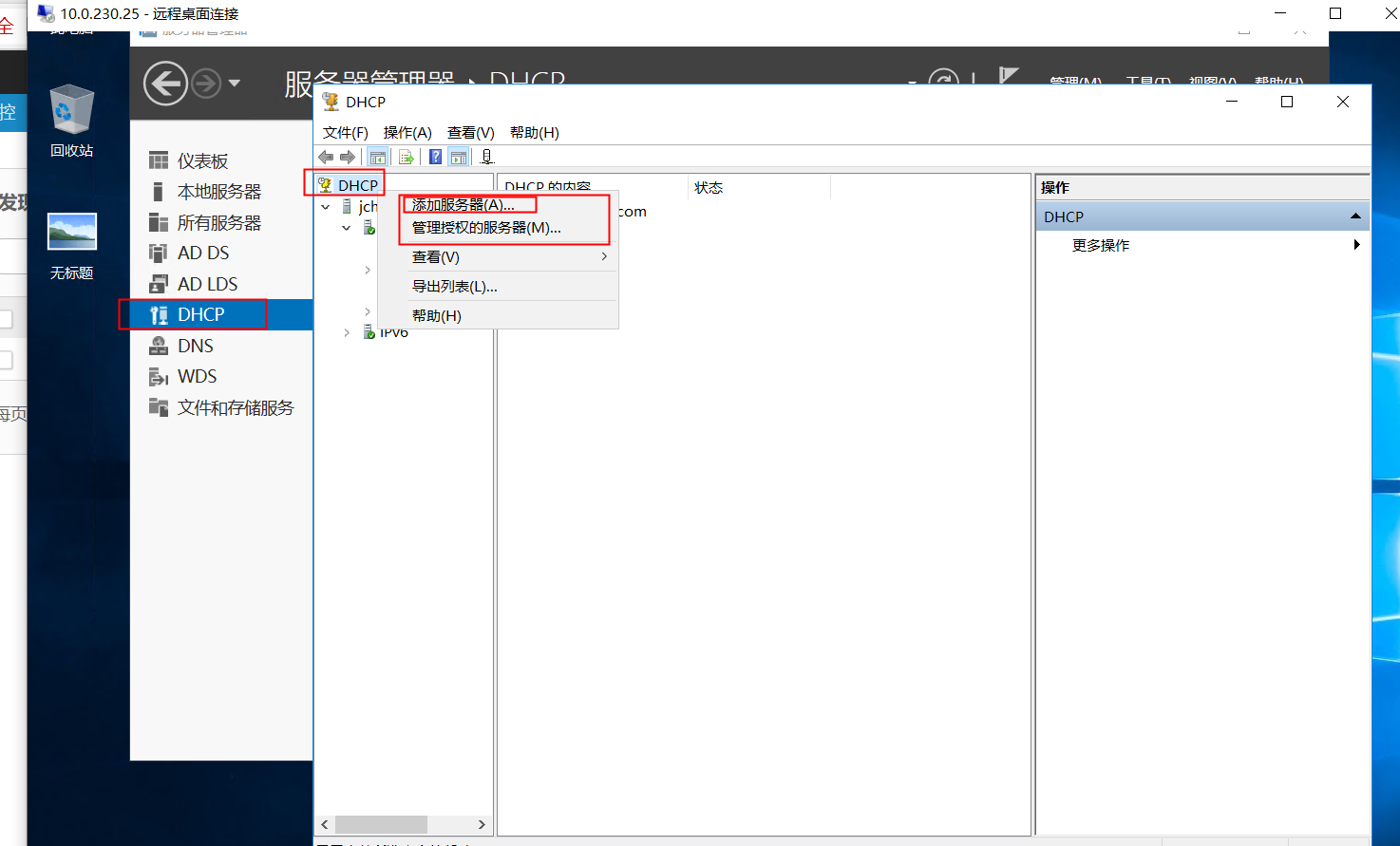The width and height of the screenshot is (1400, 846).
Task: Click the Forward arrow in DHCP toolbar
Action: [x=348, y=157]
